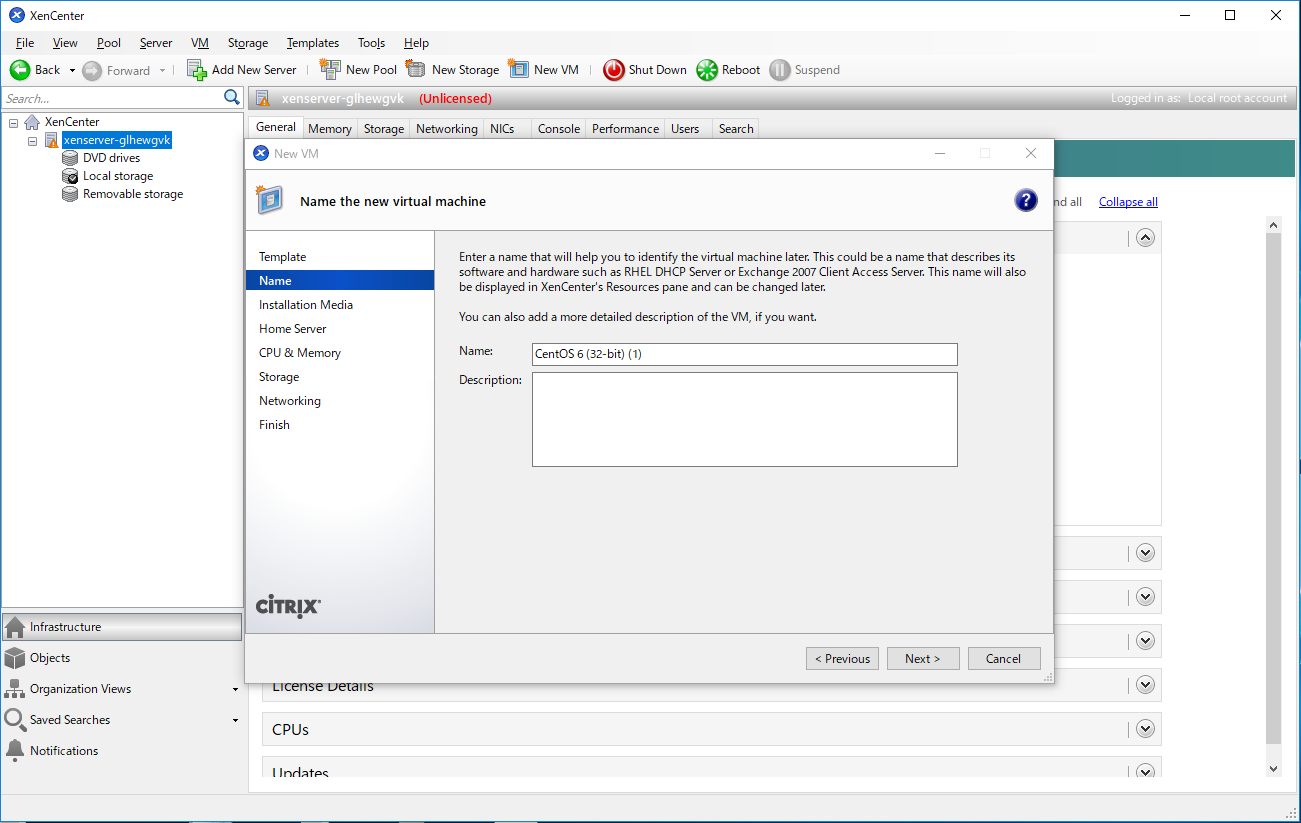Click the Saved Searches magnifier icon
Image resolution: width=1301 pixels, height=823 pixels.
[15, 719]
